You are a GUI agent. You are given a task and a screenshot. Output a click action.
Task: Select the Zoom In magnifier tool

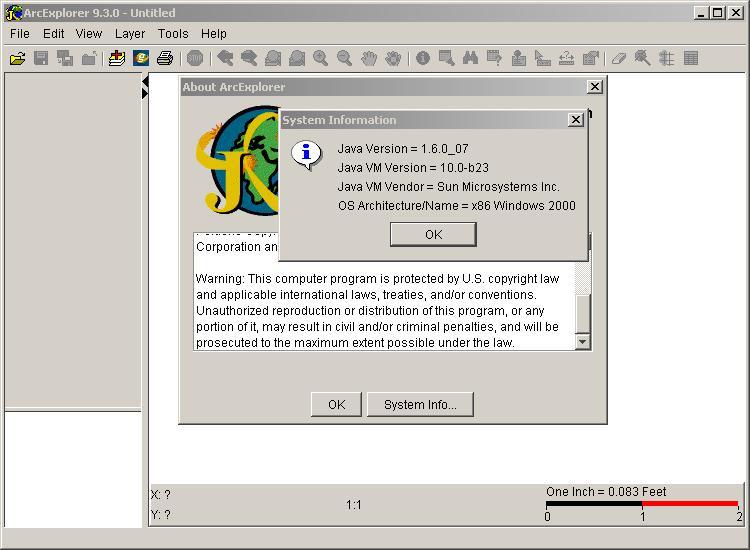320,59
